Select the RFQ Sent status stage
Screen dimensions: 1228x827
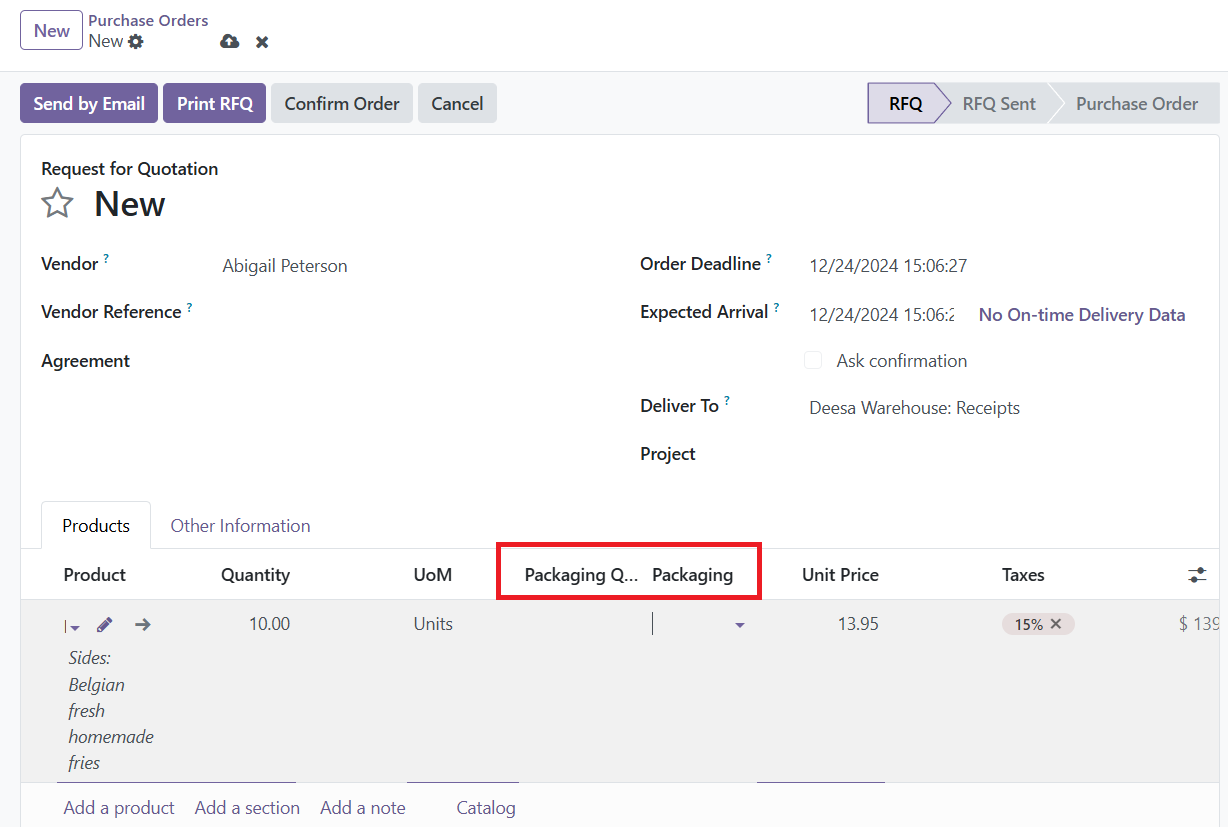[x=999, y=104]
